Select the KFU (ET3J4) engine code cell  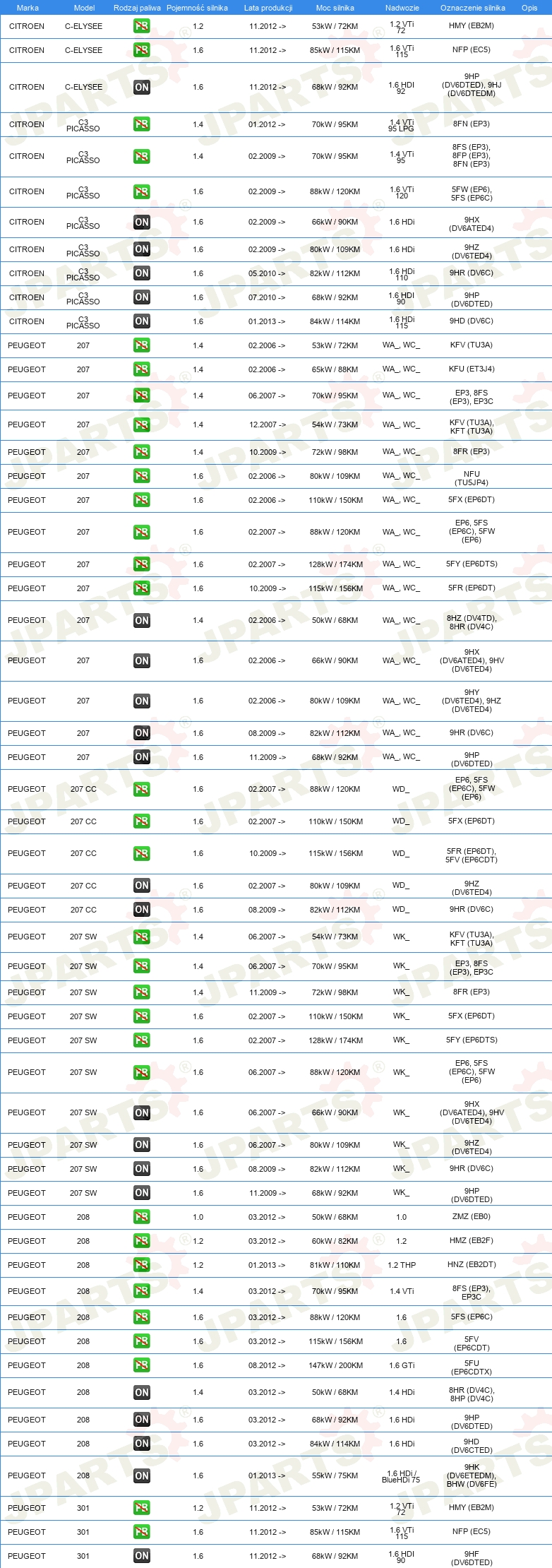472,369
